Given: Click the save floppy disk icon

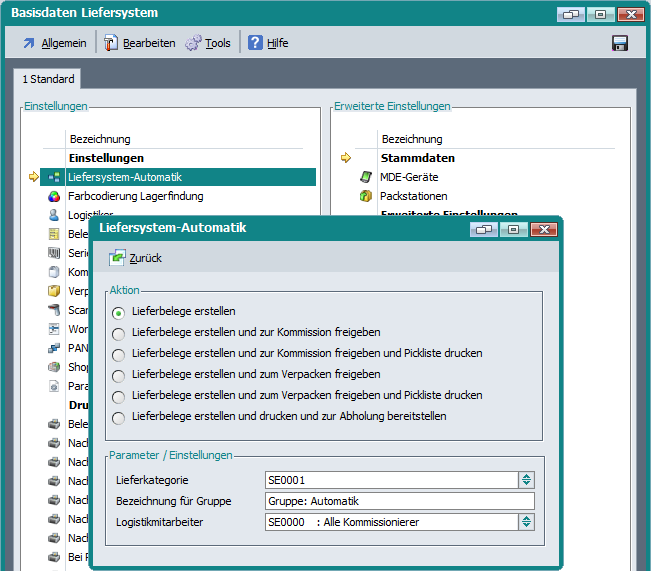Looking at the screenshot, I should point(619,43).
